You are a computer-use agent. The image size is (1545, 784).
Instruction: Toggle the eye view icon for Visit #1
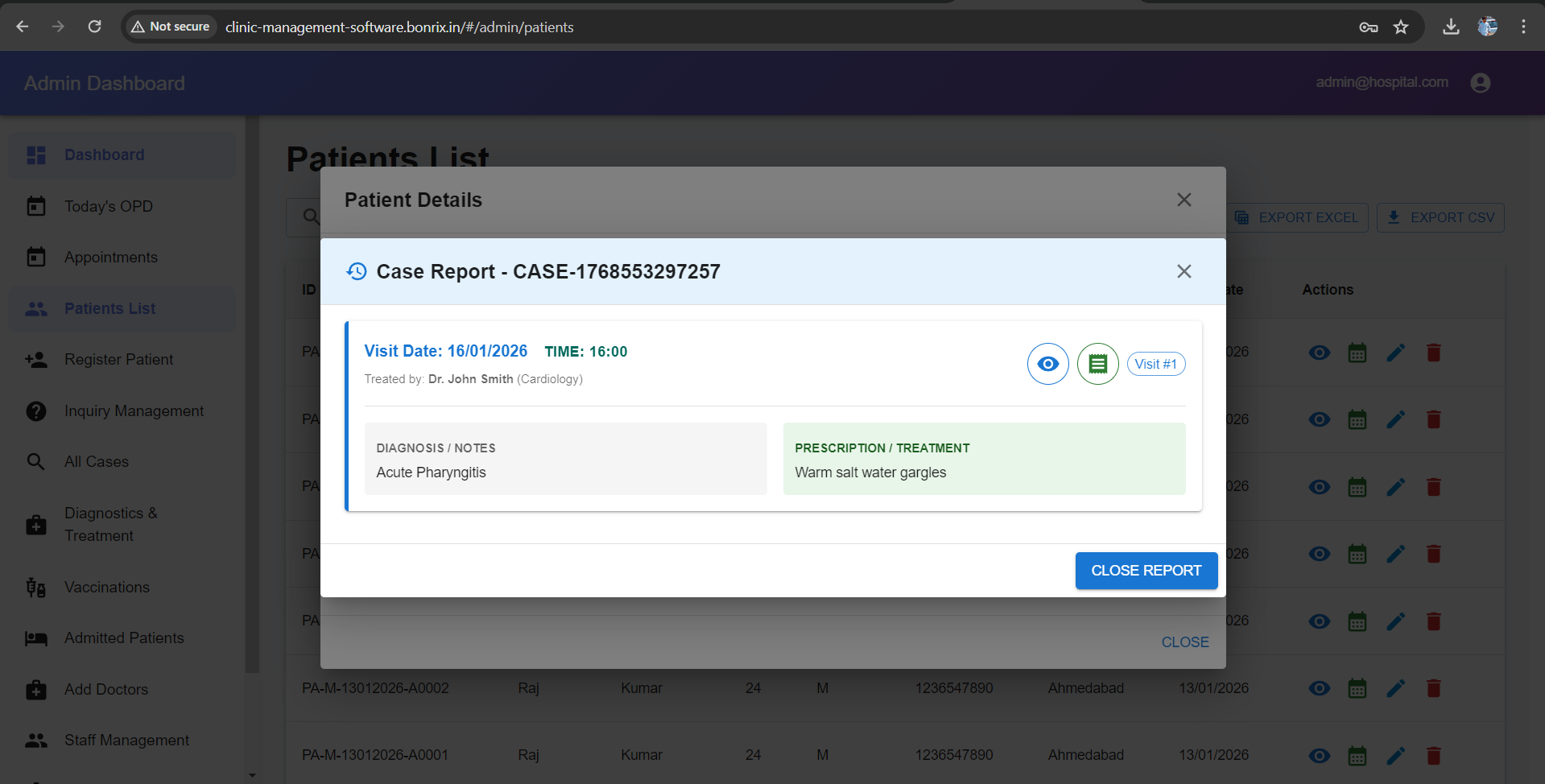click(x=1047, y=364)
